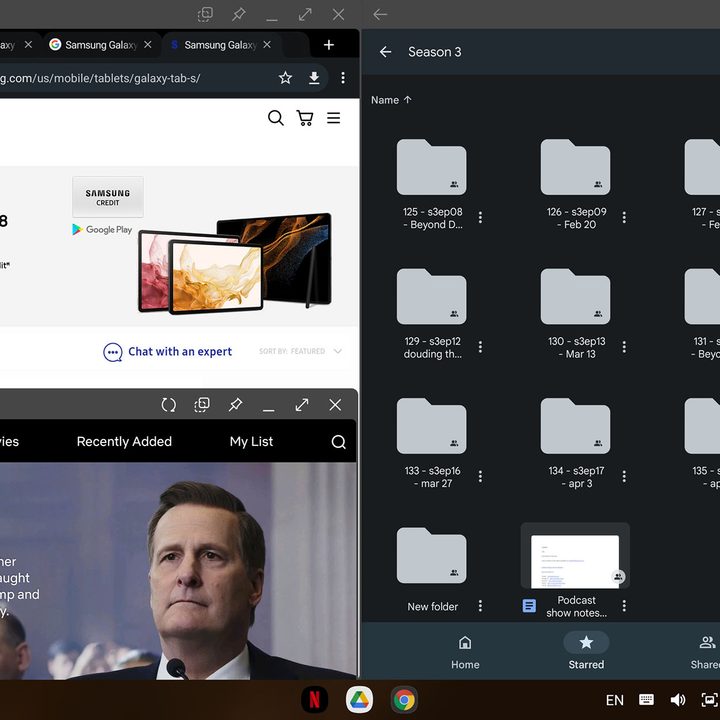720x720 pixels.
Task: Open the 134 - s3ep17 - apr 3 folder
Action: (575, 426)
